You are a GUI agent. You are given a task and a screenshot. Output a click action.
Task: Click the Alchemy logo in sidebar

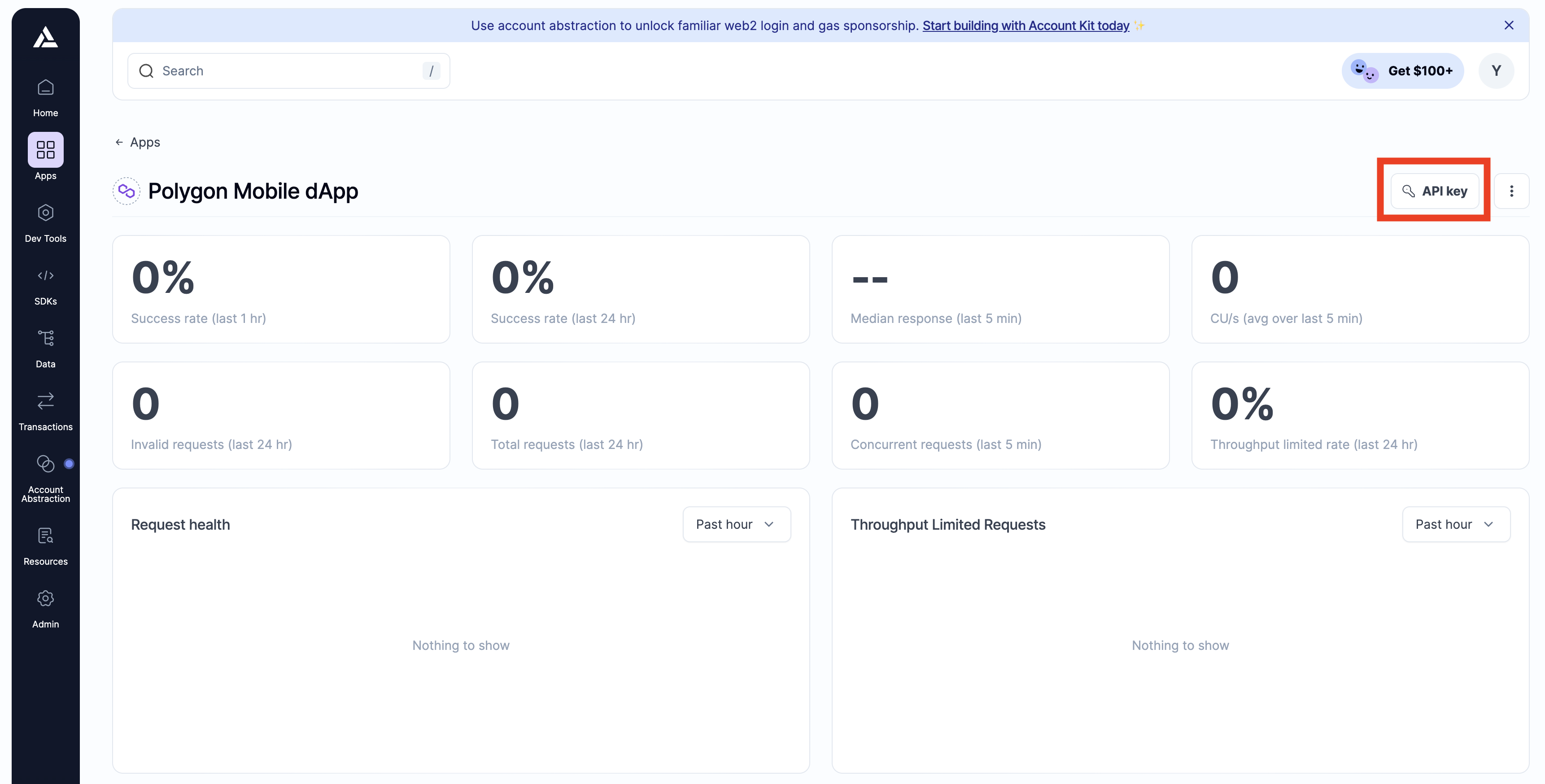tap(46, 37)
